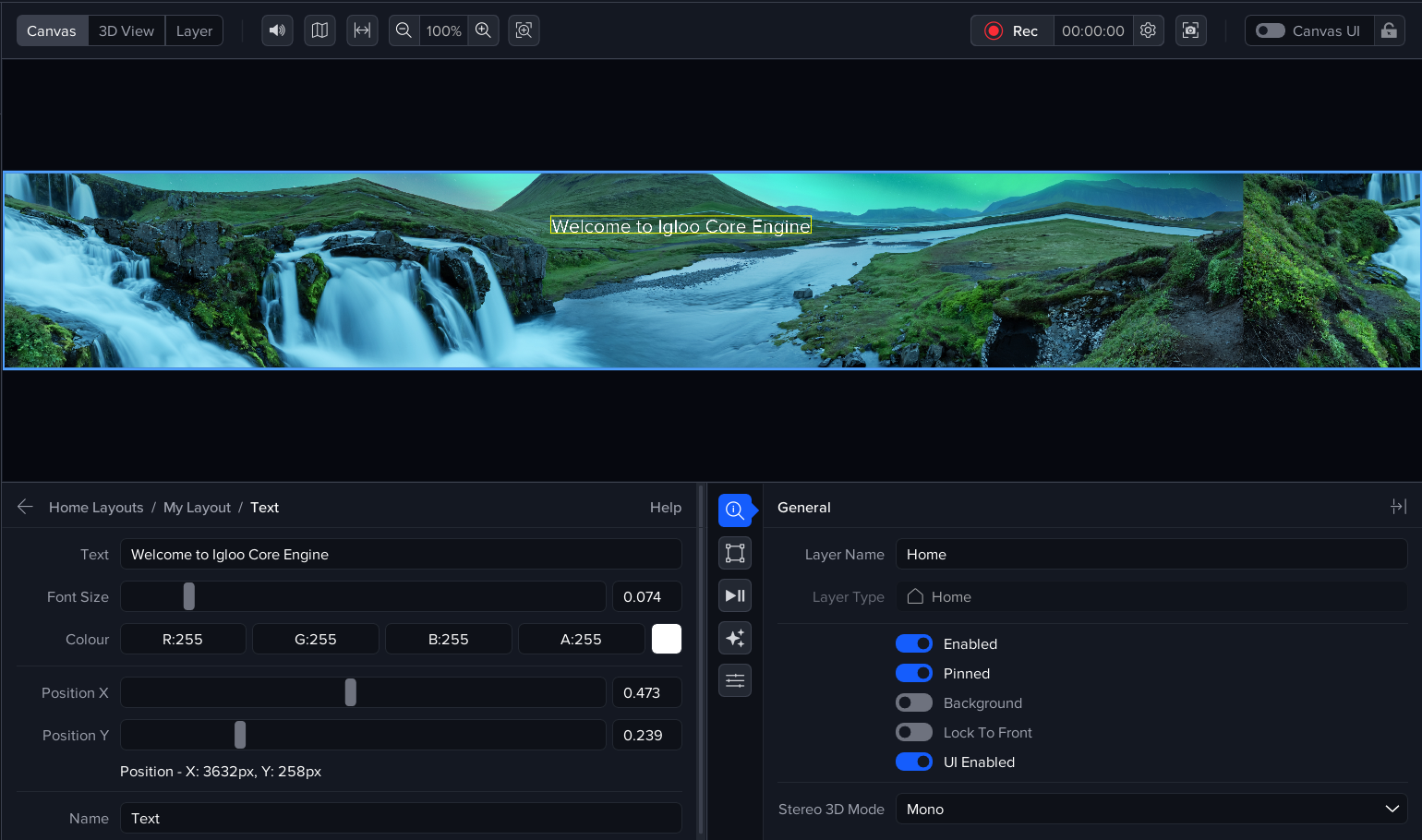Click the fit-to-width icon

(x=362, y=30)
